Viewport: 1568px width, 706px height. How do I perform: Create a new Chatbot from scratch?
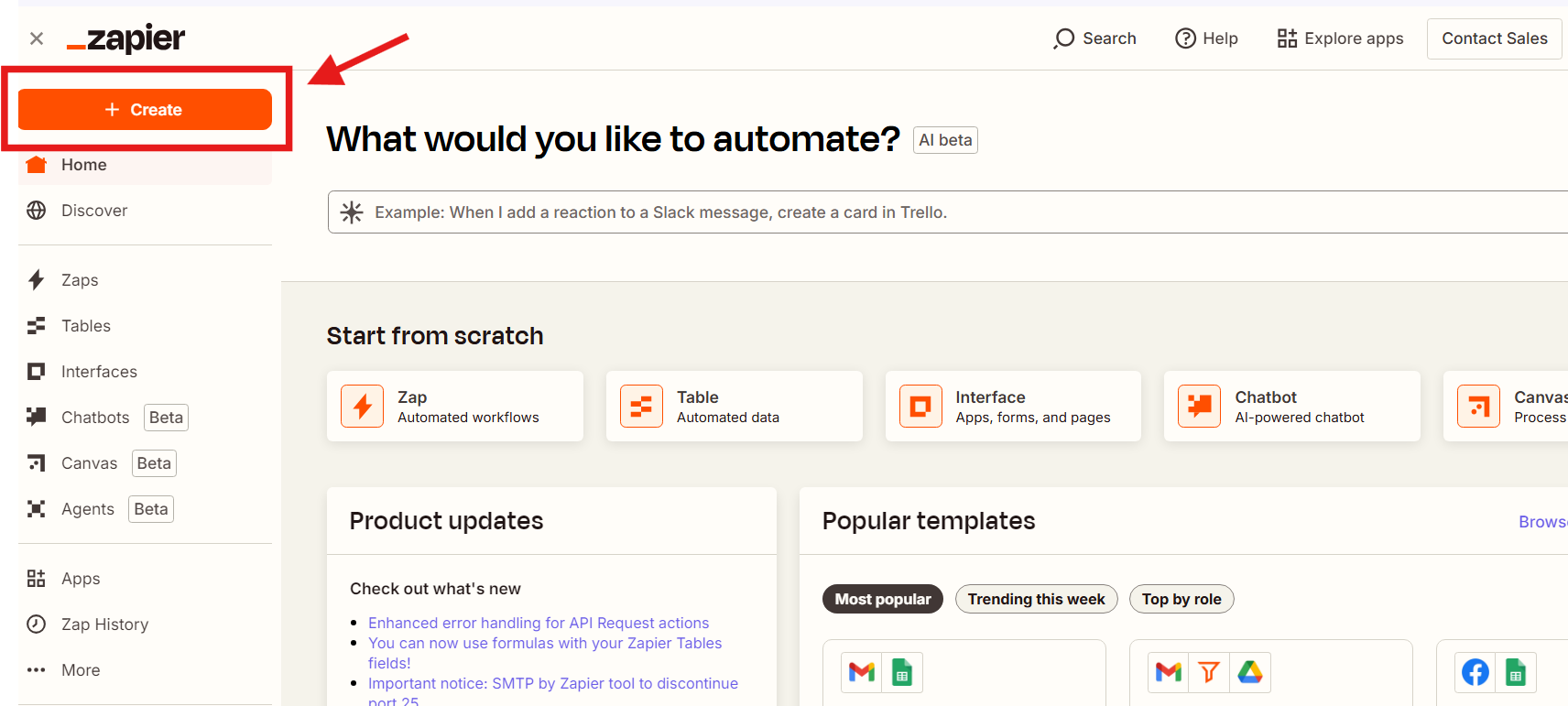[1292, 407]
